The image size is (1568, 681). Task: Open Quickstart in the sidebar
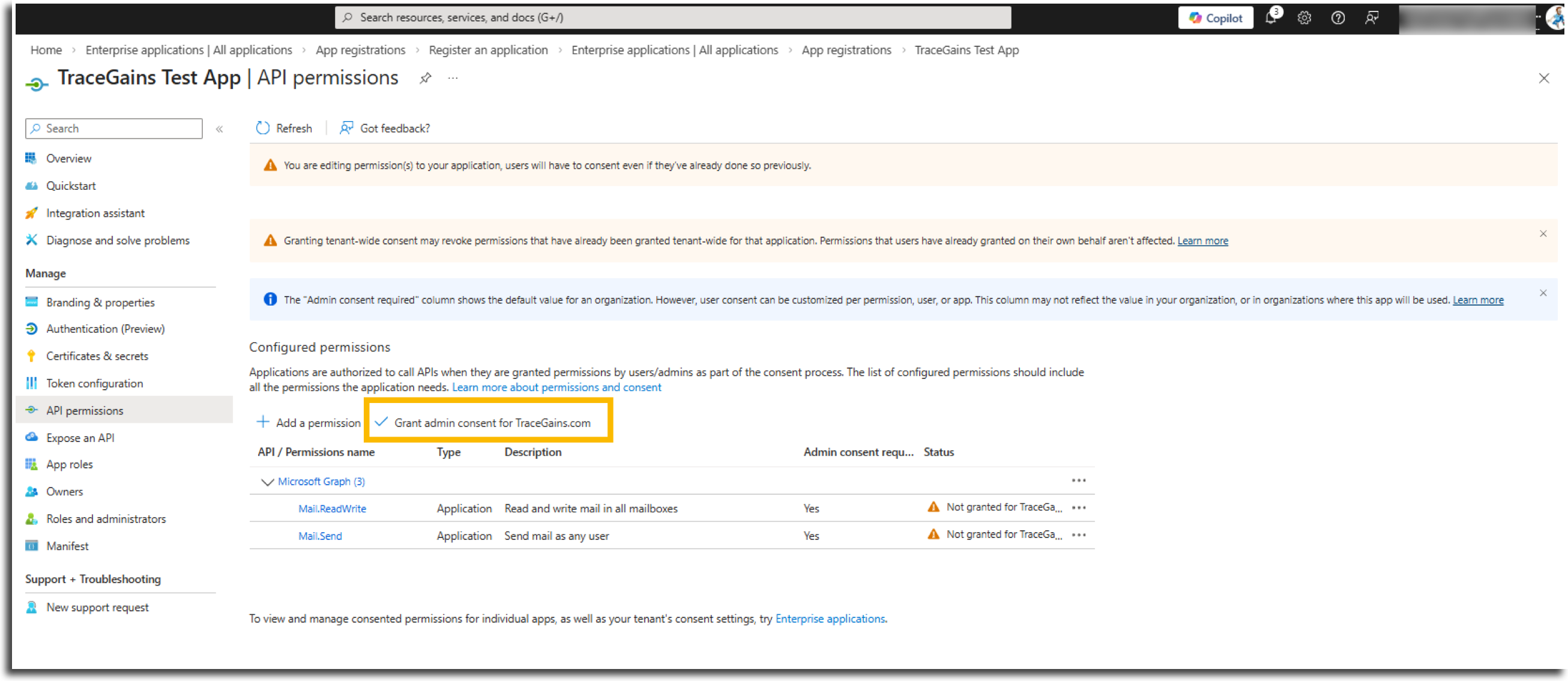[71, 186]
